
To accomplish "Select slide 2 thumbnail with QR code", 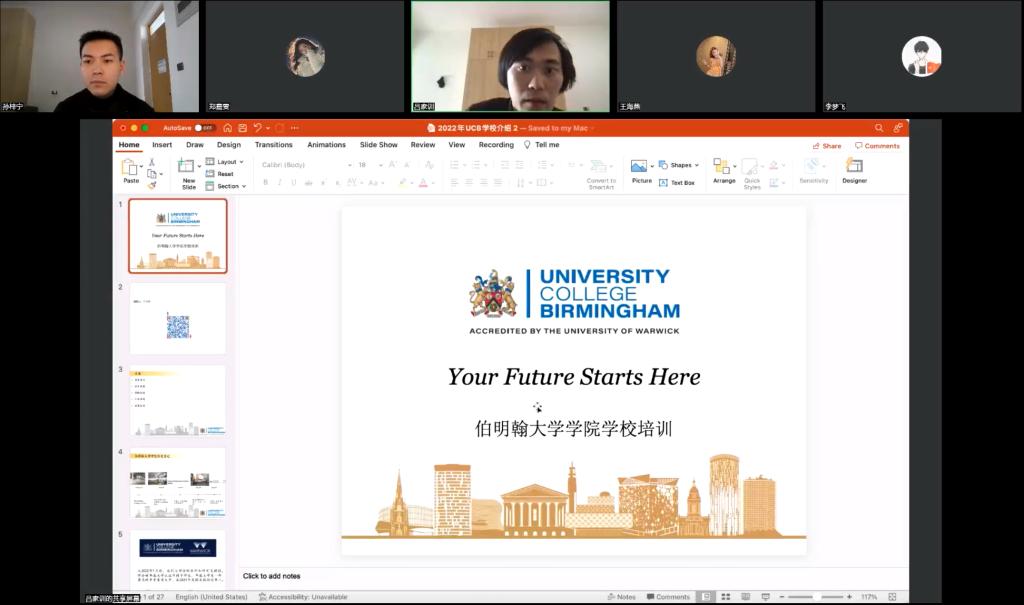I will point(178,319).
